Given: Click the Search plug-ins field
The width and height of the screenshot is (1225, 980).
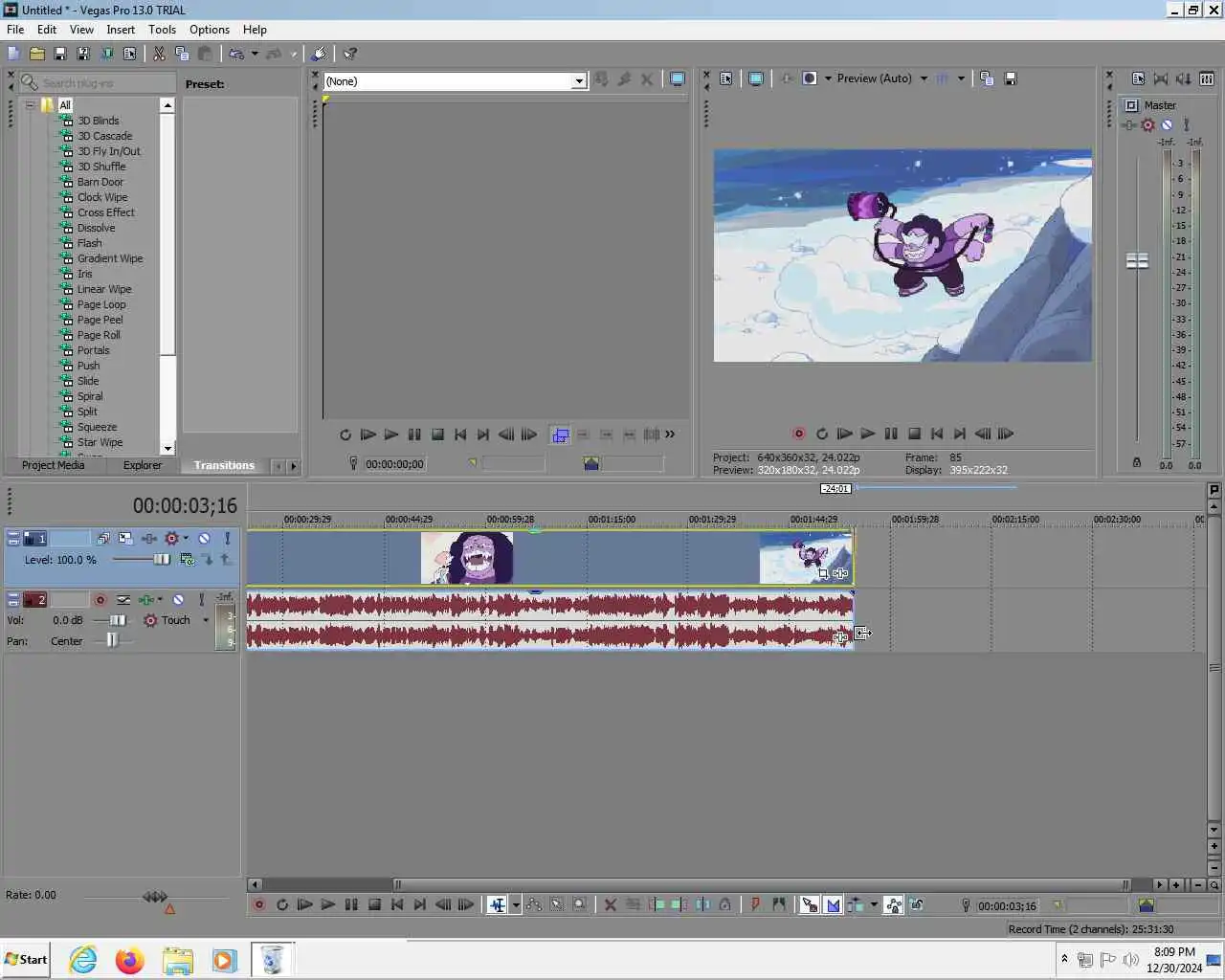Looking at the screenshot, I should [98, 83].
